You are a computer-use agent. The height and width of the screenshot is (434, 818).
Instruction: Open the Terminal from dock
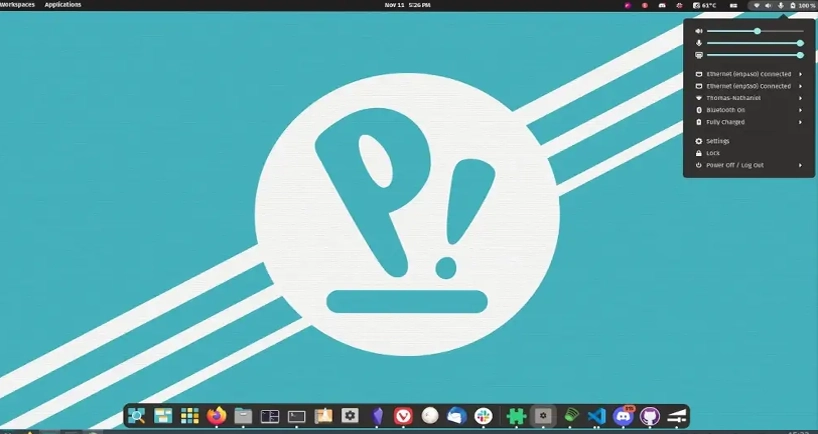[x=296, y=415]
